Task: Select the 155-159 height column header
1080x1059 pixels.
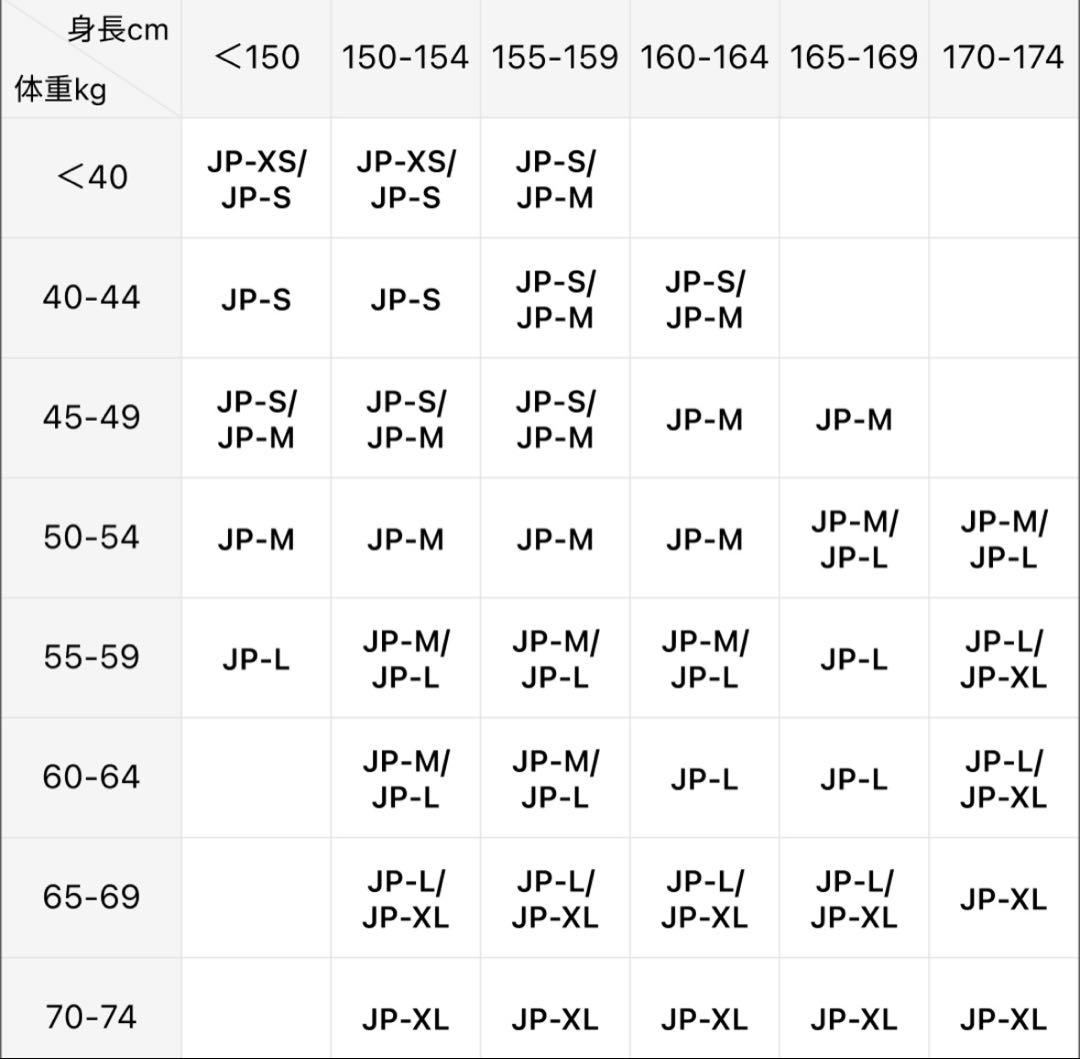Action: point(554,57)
